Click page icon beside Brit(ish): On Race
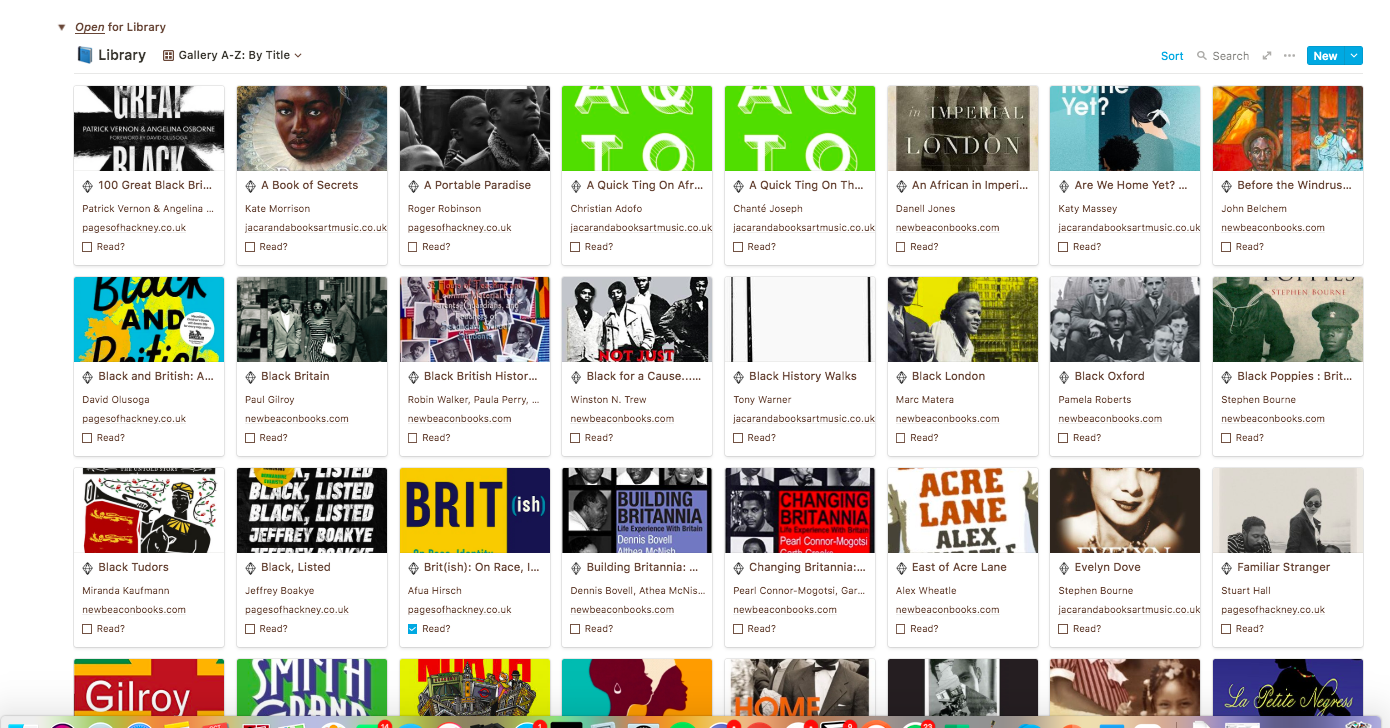The image size is (1390, 728). tap(413, 568)
